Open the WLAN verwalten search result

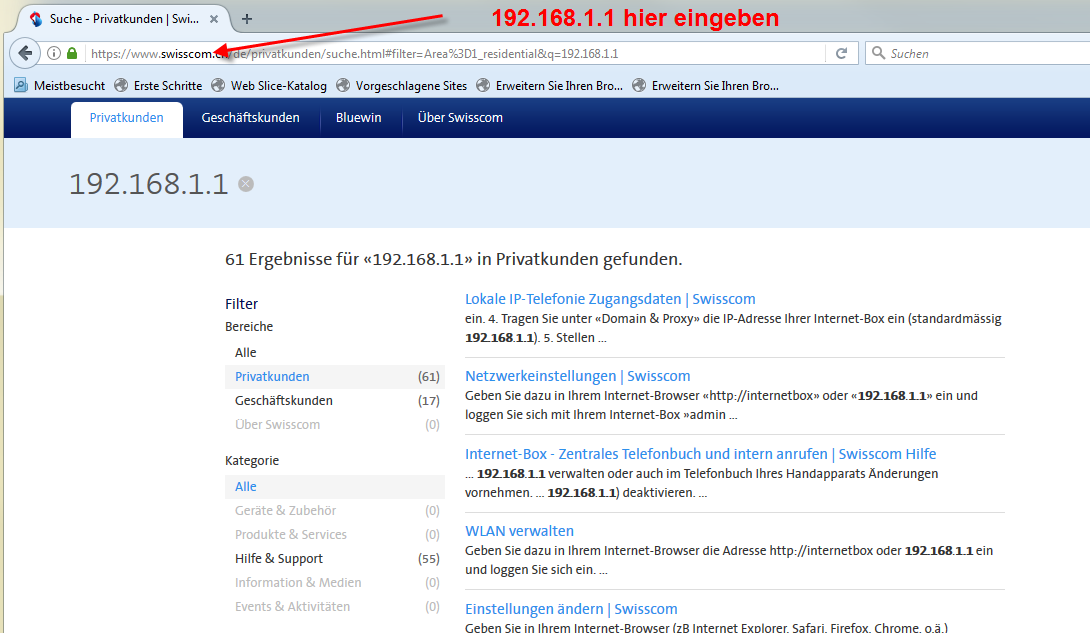[519, 531]
